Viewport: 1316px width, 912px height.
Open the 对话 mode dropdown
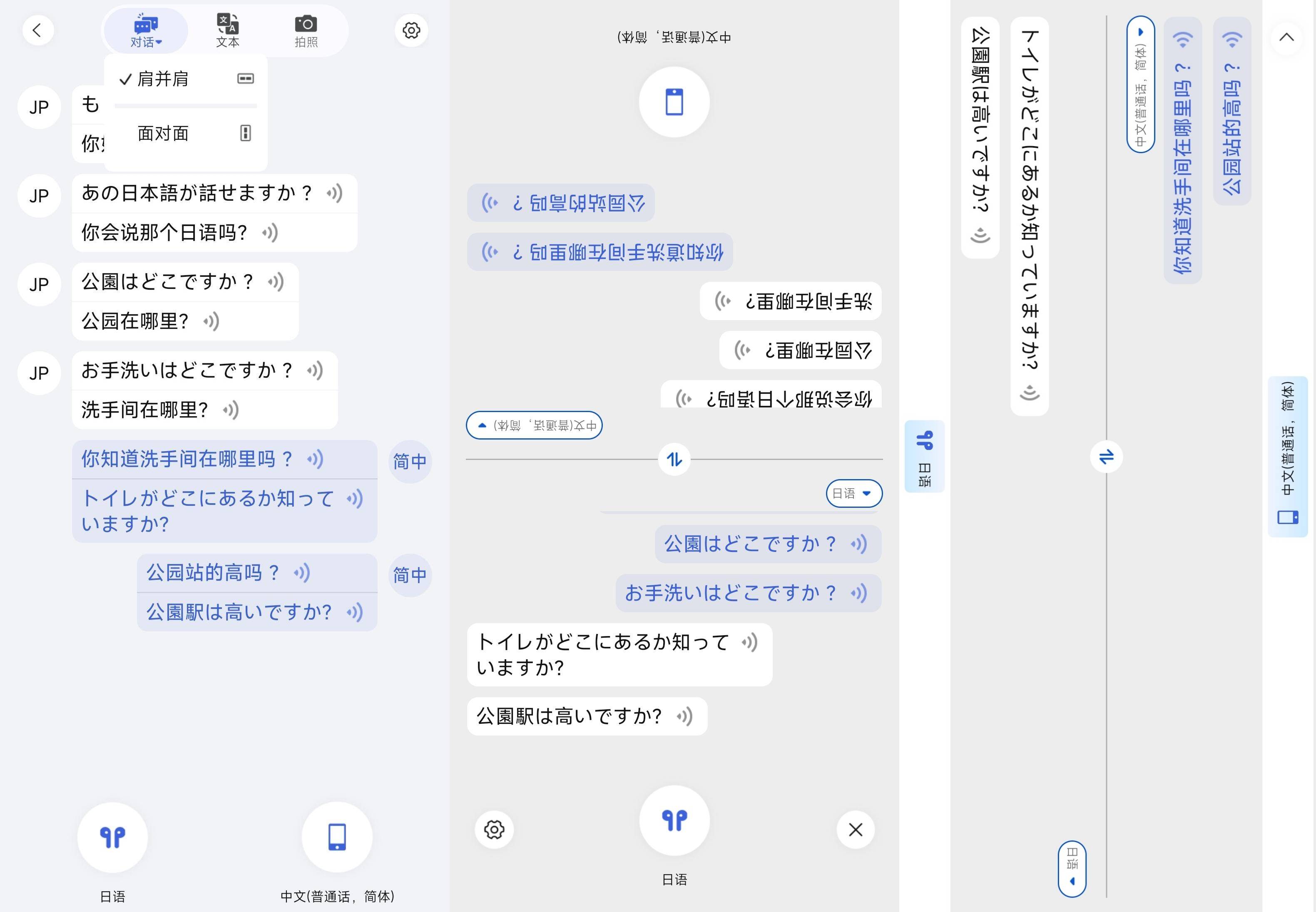tap(146, 30)
